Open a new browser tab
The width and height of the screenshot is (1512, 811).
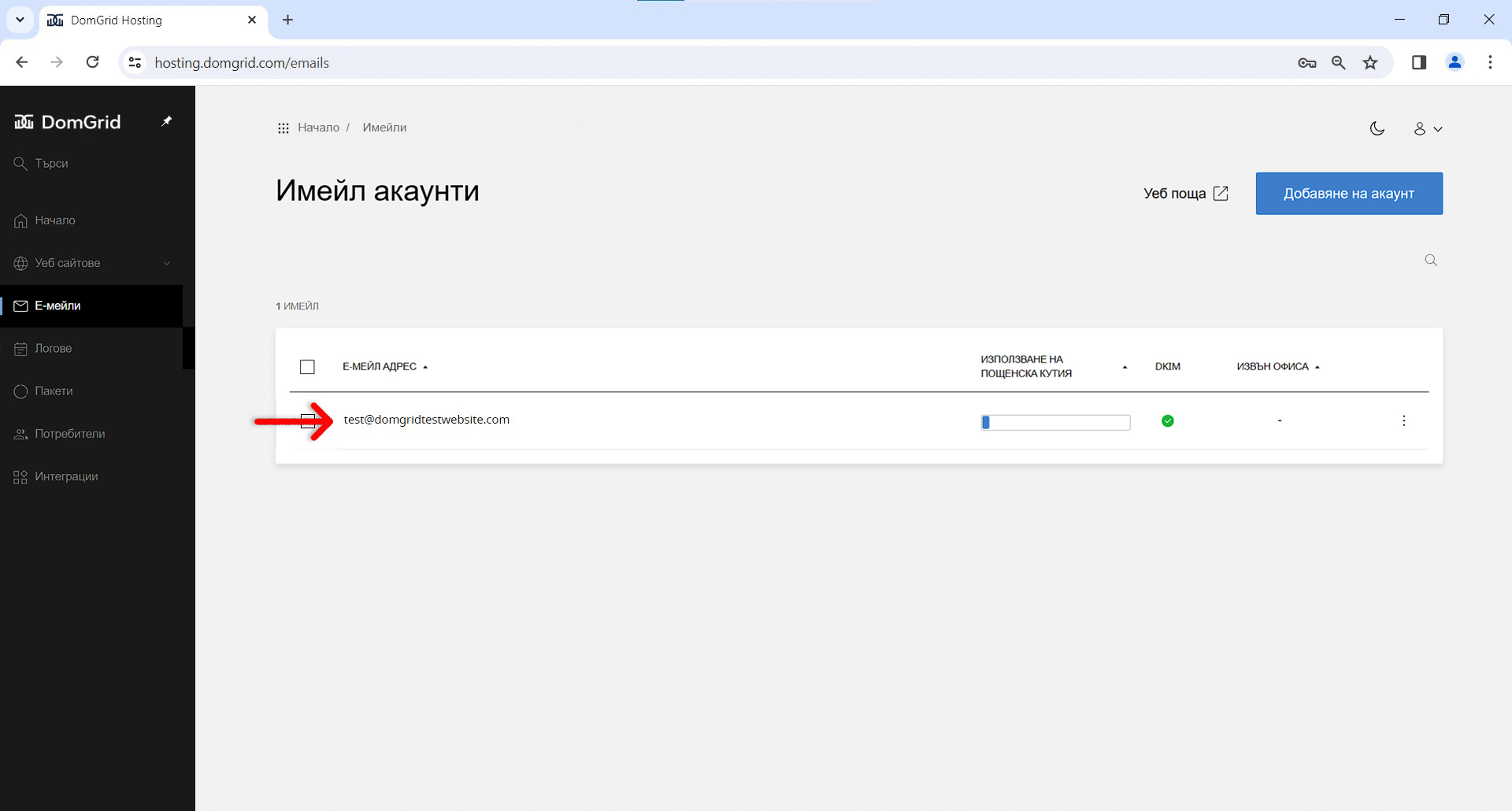pos(288,20)
